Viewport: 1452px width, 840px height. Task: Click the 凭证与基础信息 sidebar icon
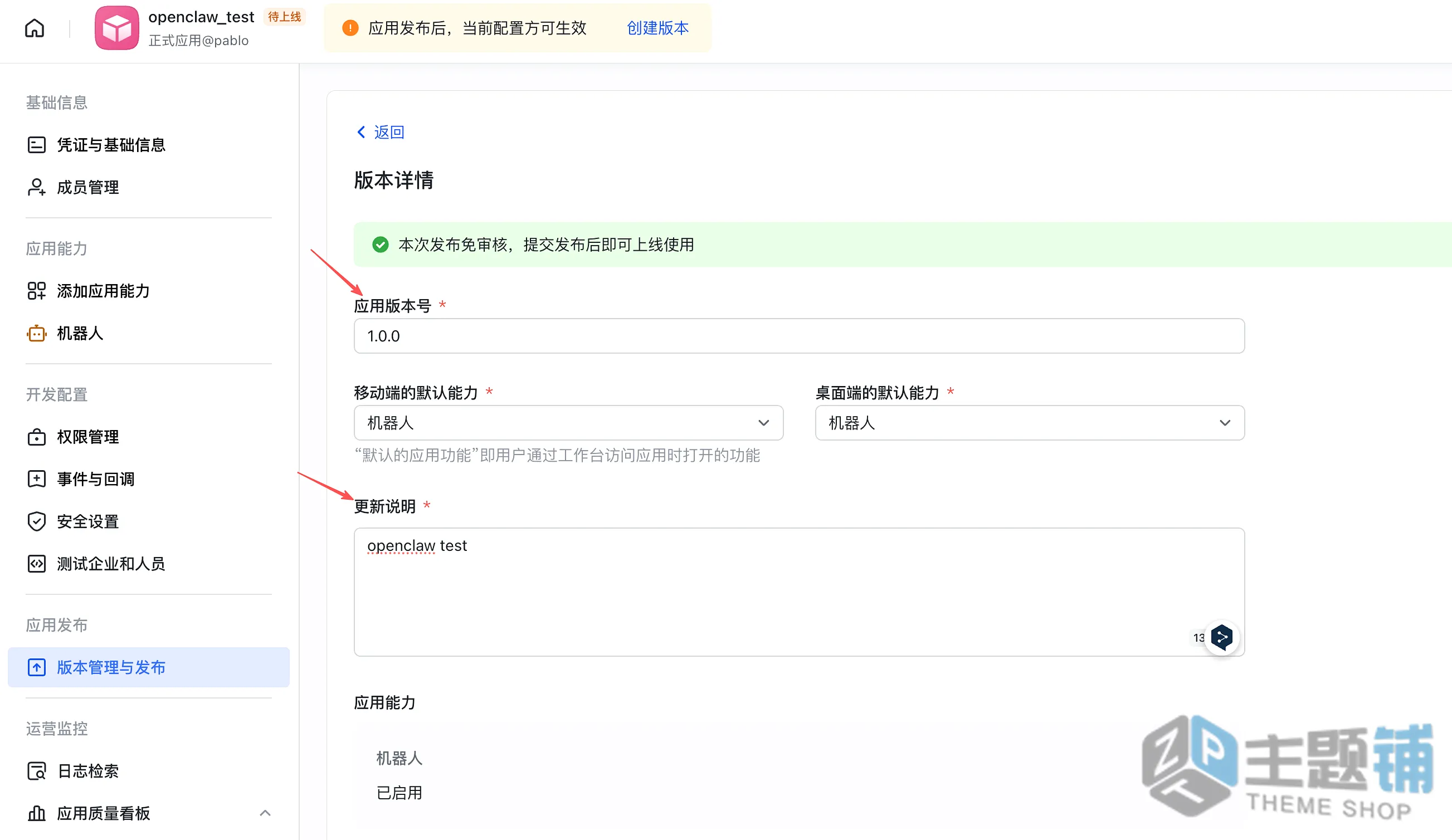tap(36, 145)
